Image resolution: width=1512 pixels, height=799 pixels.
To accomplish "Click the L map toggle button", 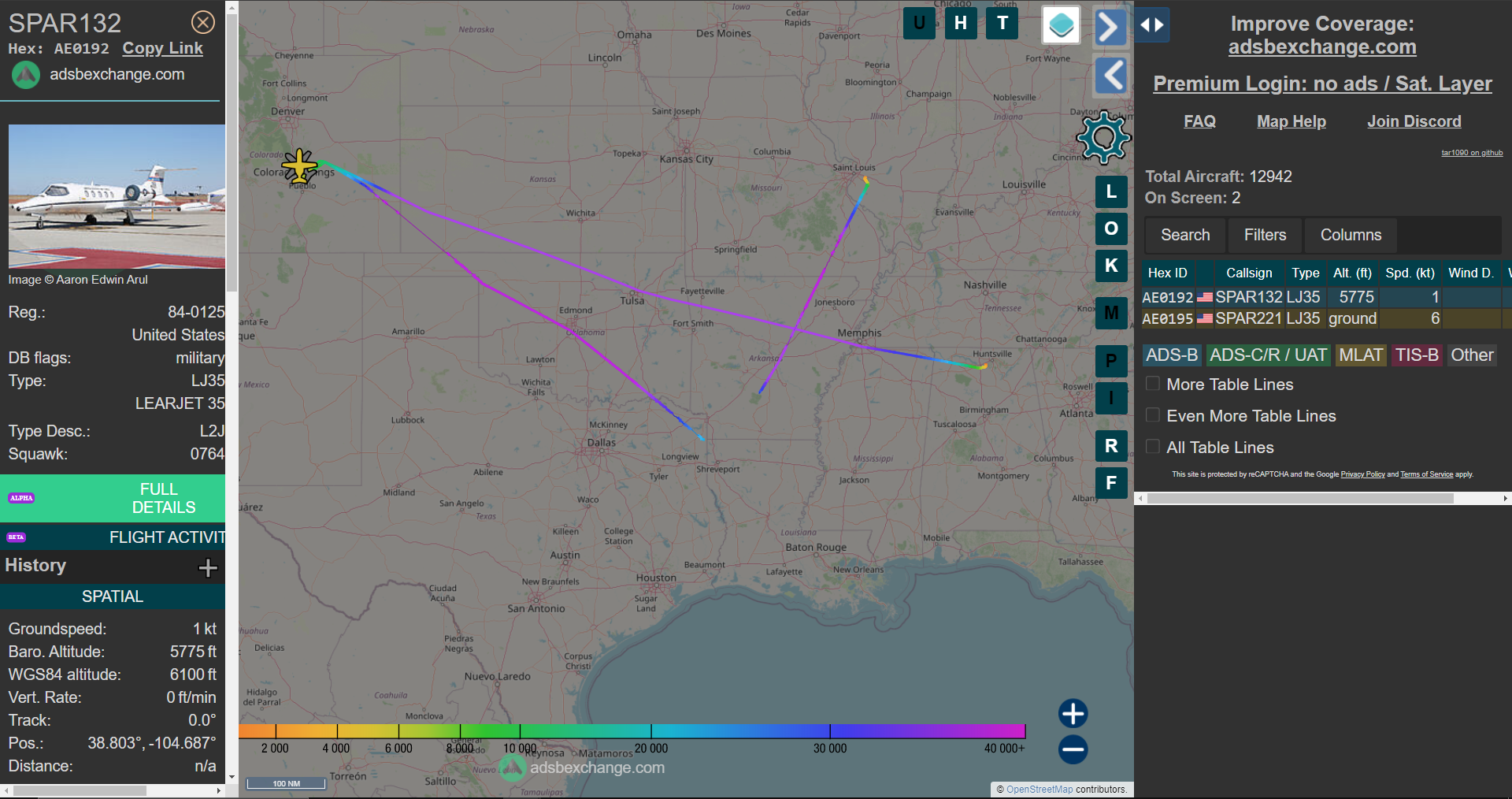I will pyautogui.click(x=1111, y=191).
